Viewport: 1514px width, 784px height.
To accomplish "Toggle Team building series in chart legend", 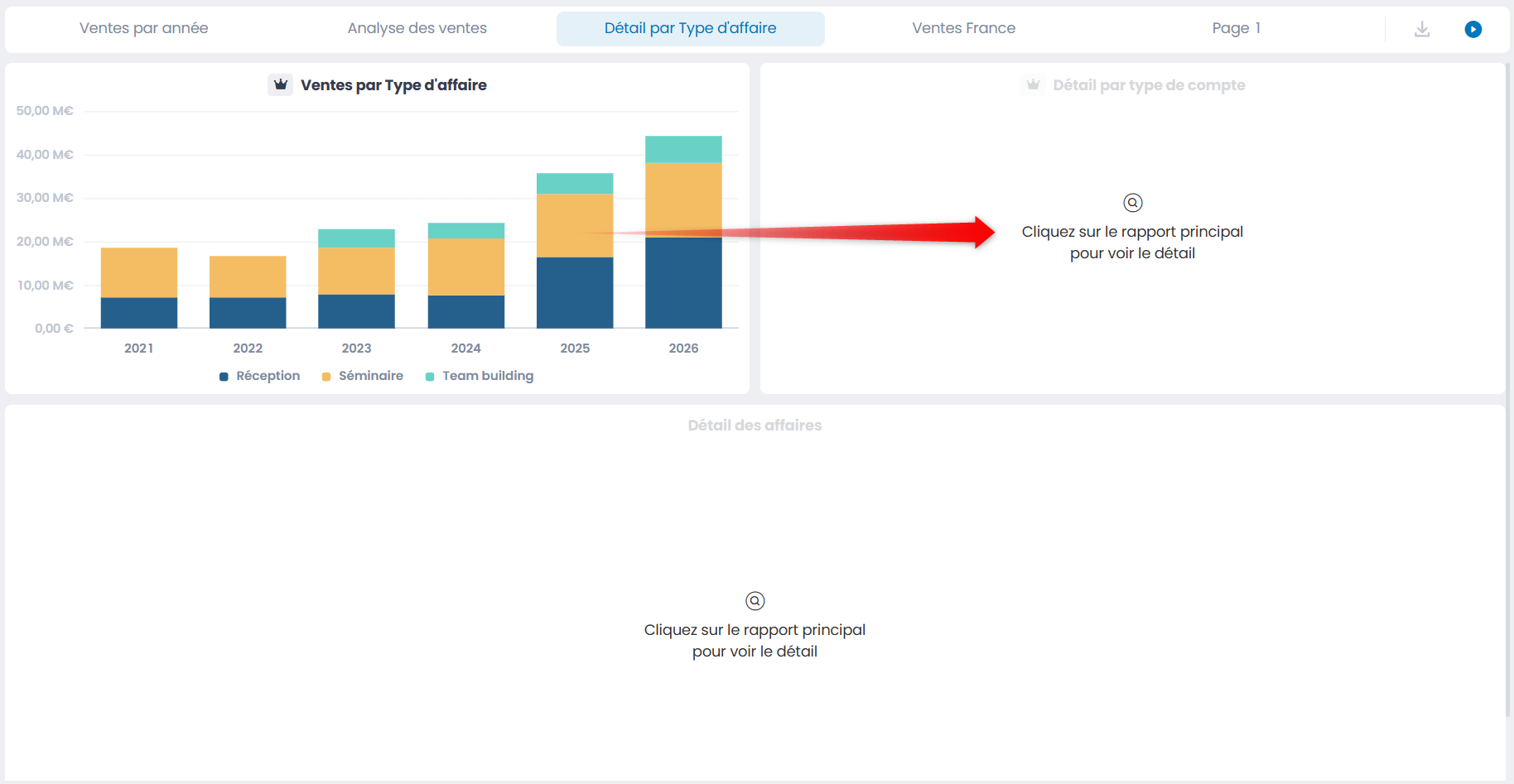I will pos(480,376).
